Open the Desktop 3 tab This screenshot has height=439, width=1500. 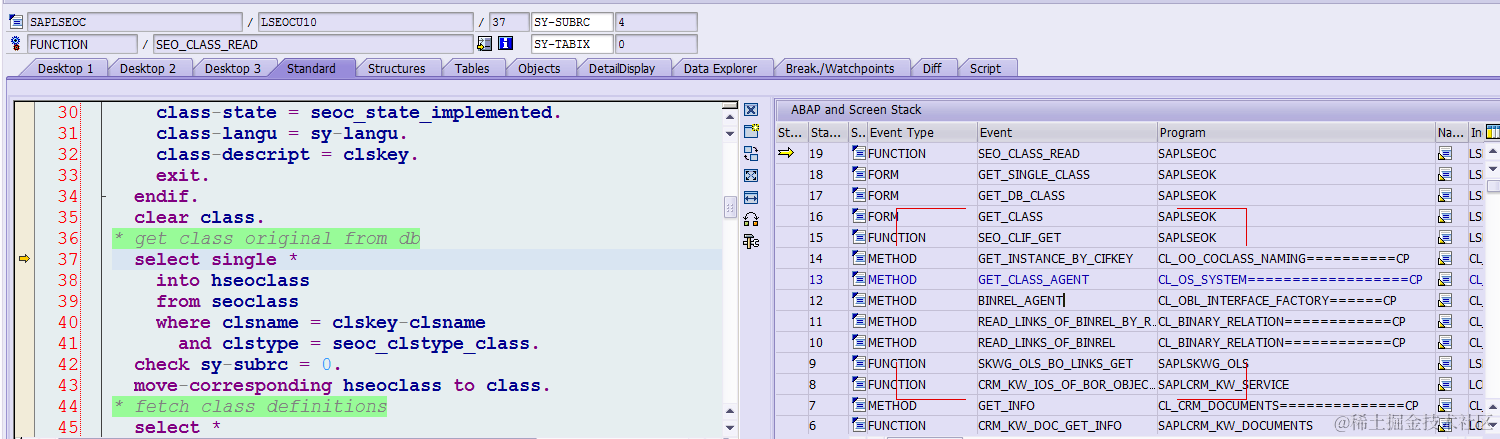(232, 68)
